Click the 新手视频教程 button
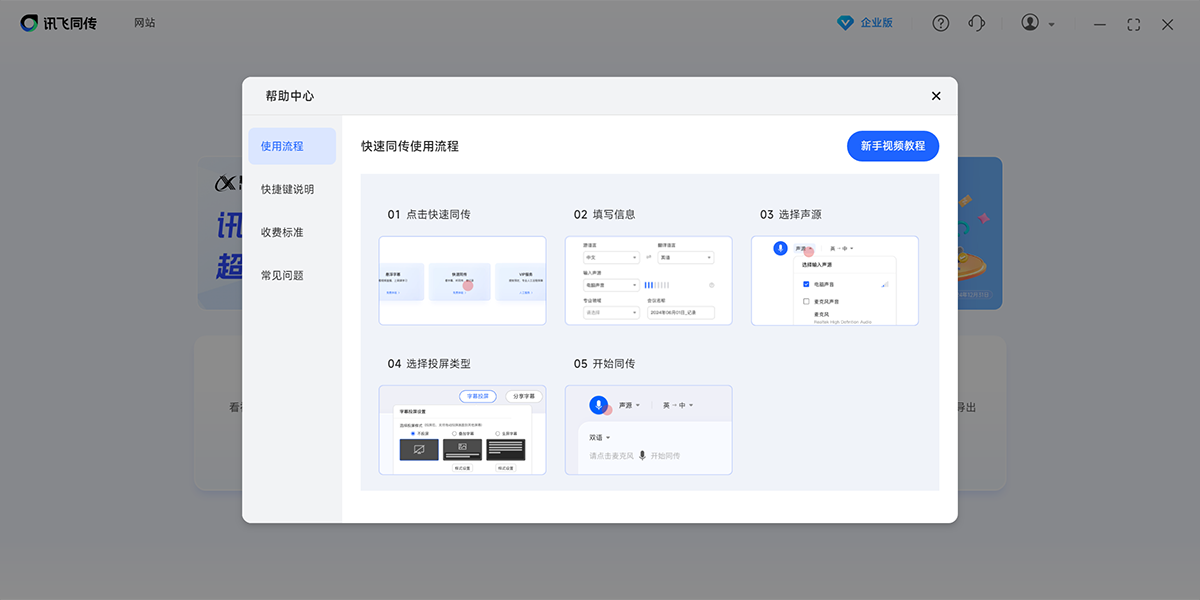The width and height of the screenshot is (1200, 600). click(892, 146)
